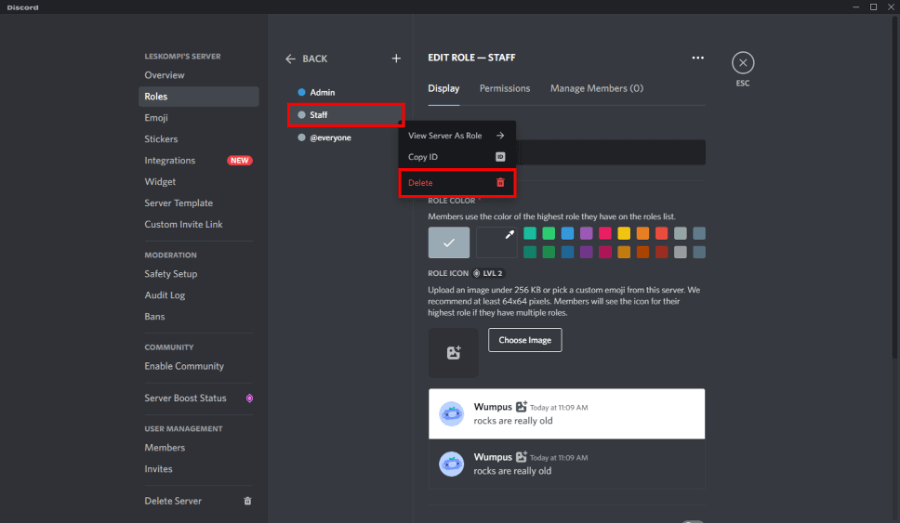Go back using the BACK label
Viewport: 900px width, 523px height.
(315, 59)
